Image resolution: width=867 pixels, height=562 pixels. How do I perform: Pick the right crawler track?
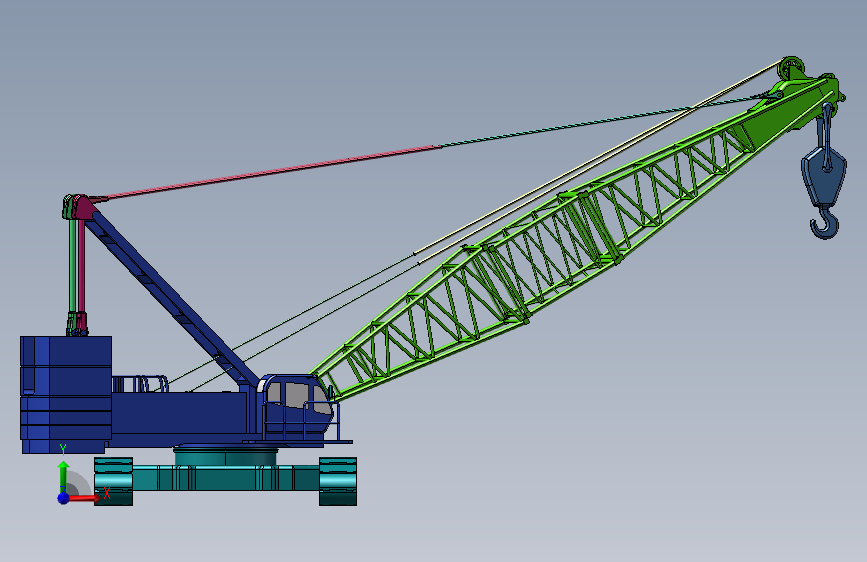point(338,481)
